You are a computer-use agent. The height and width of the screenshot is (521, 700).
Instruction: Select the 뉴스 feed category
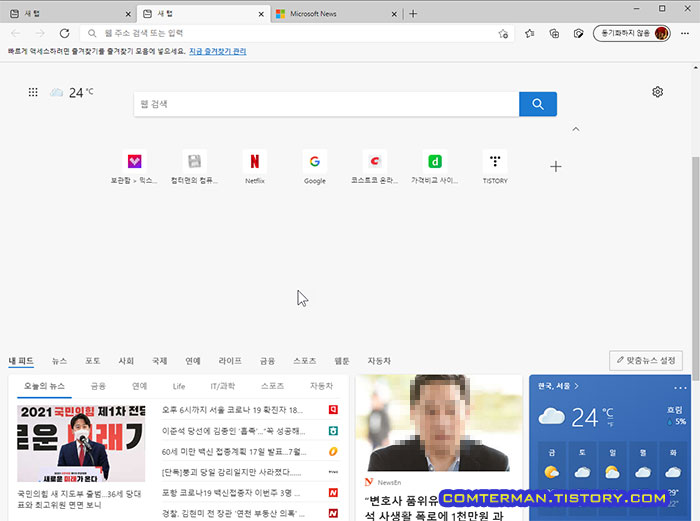click(x=59, y=361)
